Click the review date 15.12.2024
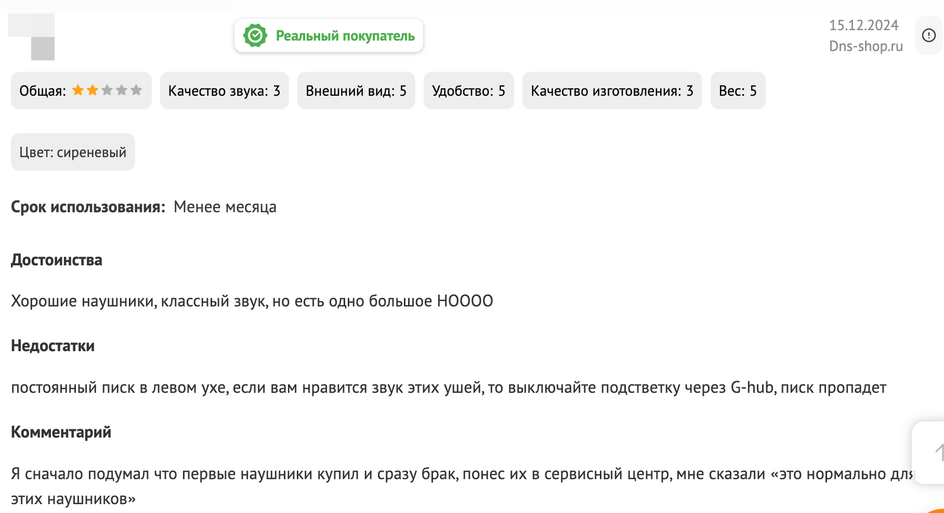 pos(863,25)
